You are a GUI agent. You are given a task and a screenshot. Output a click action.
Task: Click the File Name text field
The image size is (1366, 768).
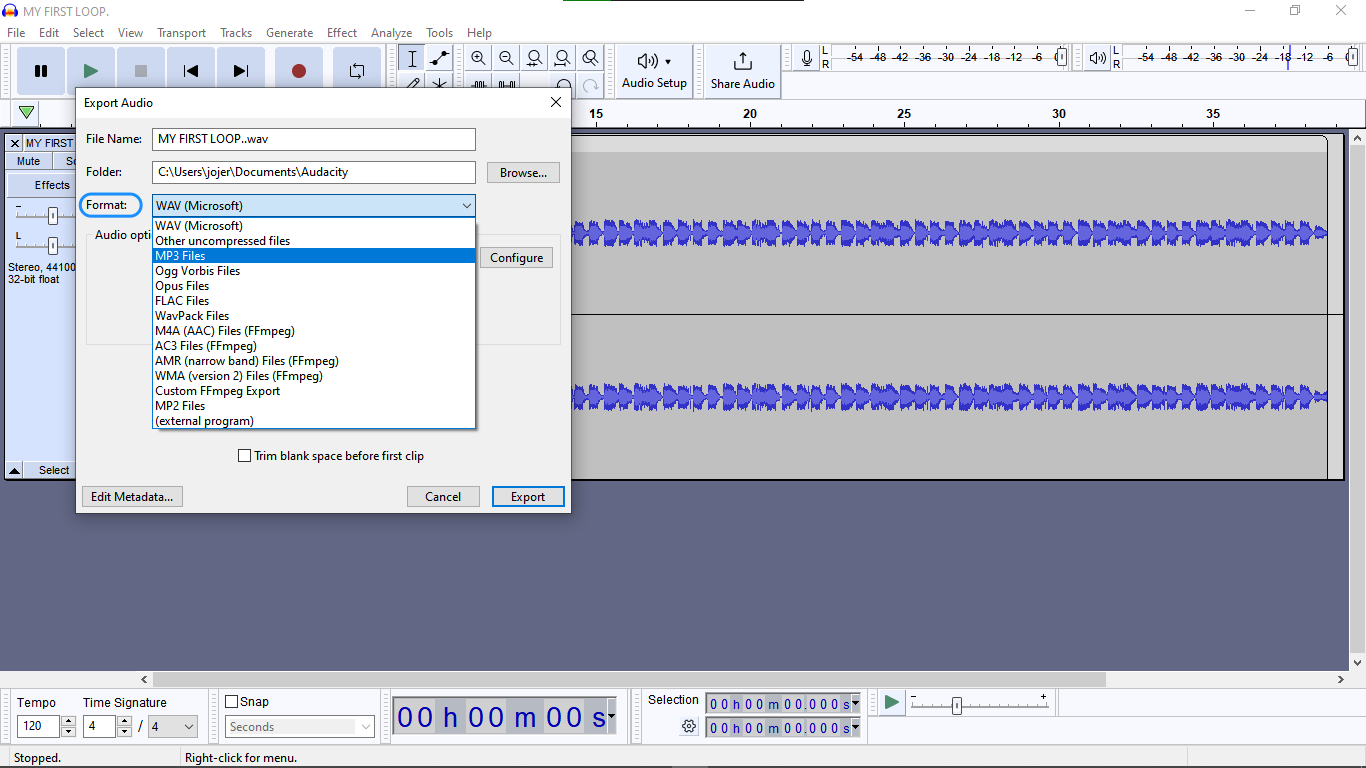313,139
